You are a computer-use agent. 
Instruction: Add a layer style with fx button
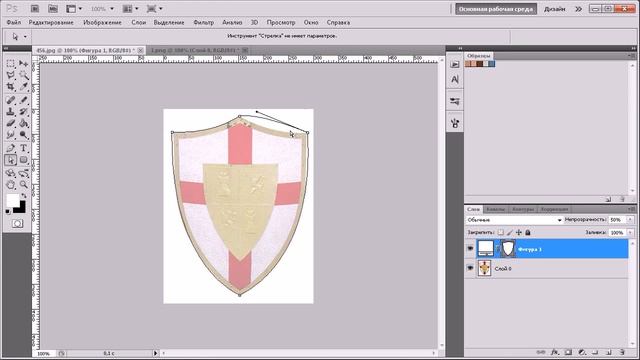[x=554, y=352]
